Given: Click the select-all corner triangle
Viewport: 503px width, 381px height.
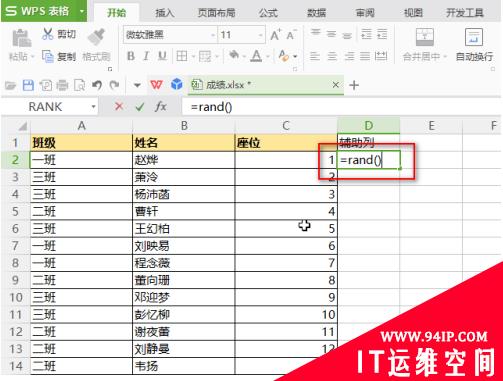Looking at the screenshot, I should click(x=22, y=126).
